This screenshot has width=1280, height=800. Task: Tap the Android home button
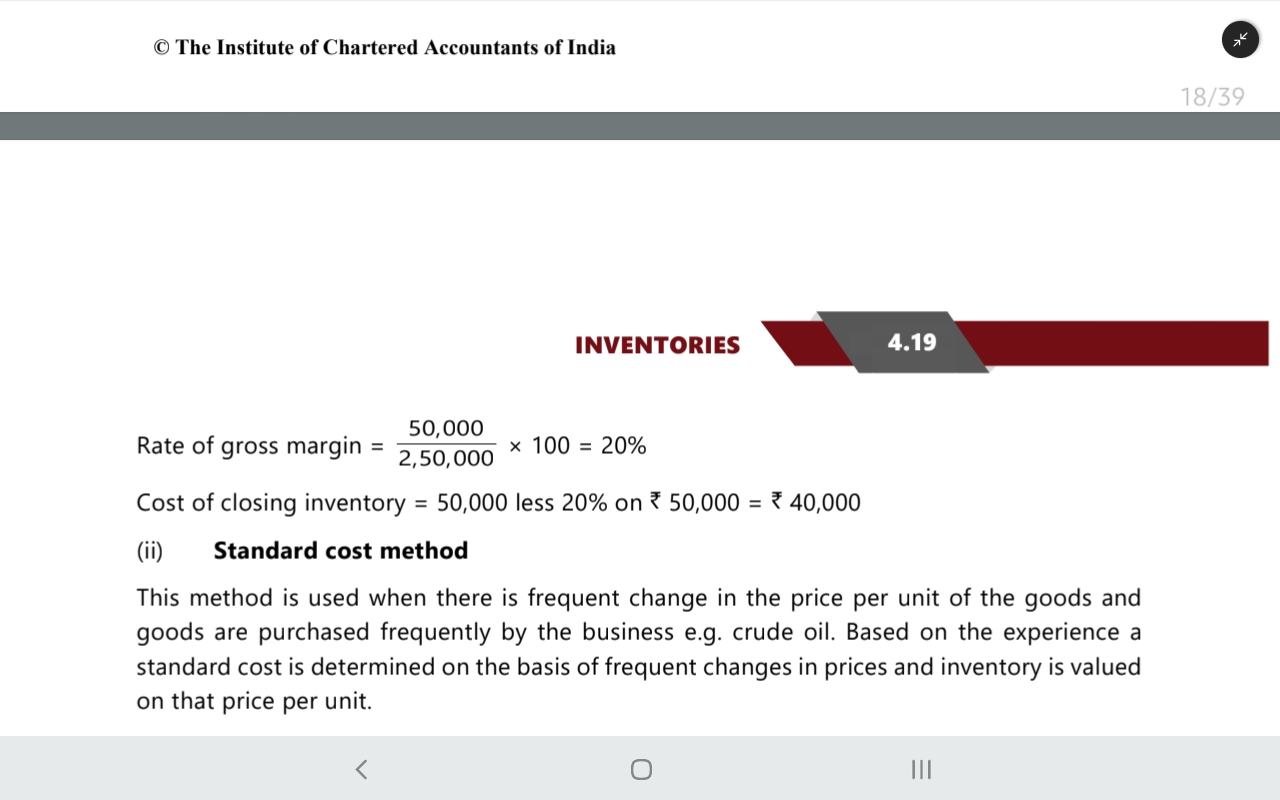[641, 769]
